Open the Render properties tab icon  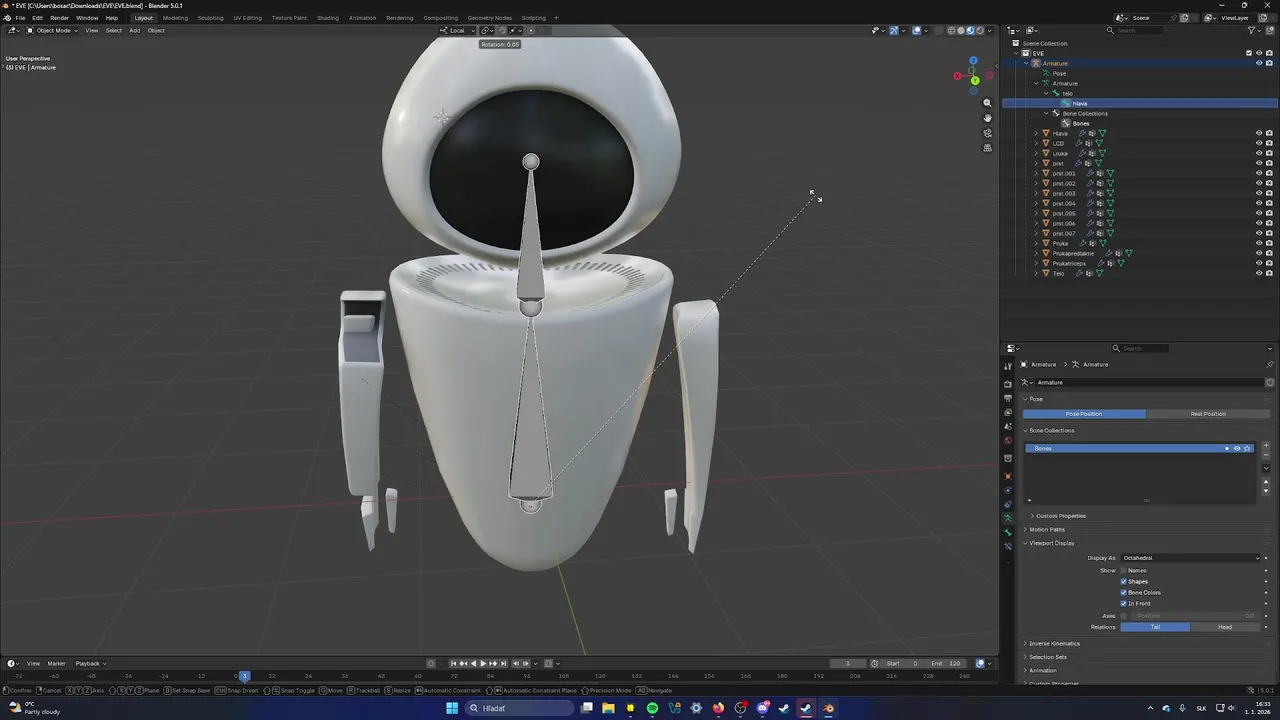[x=1008, y=384]
